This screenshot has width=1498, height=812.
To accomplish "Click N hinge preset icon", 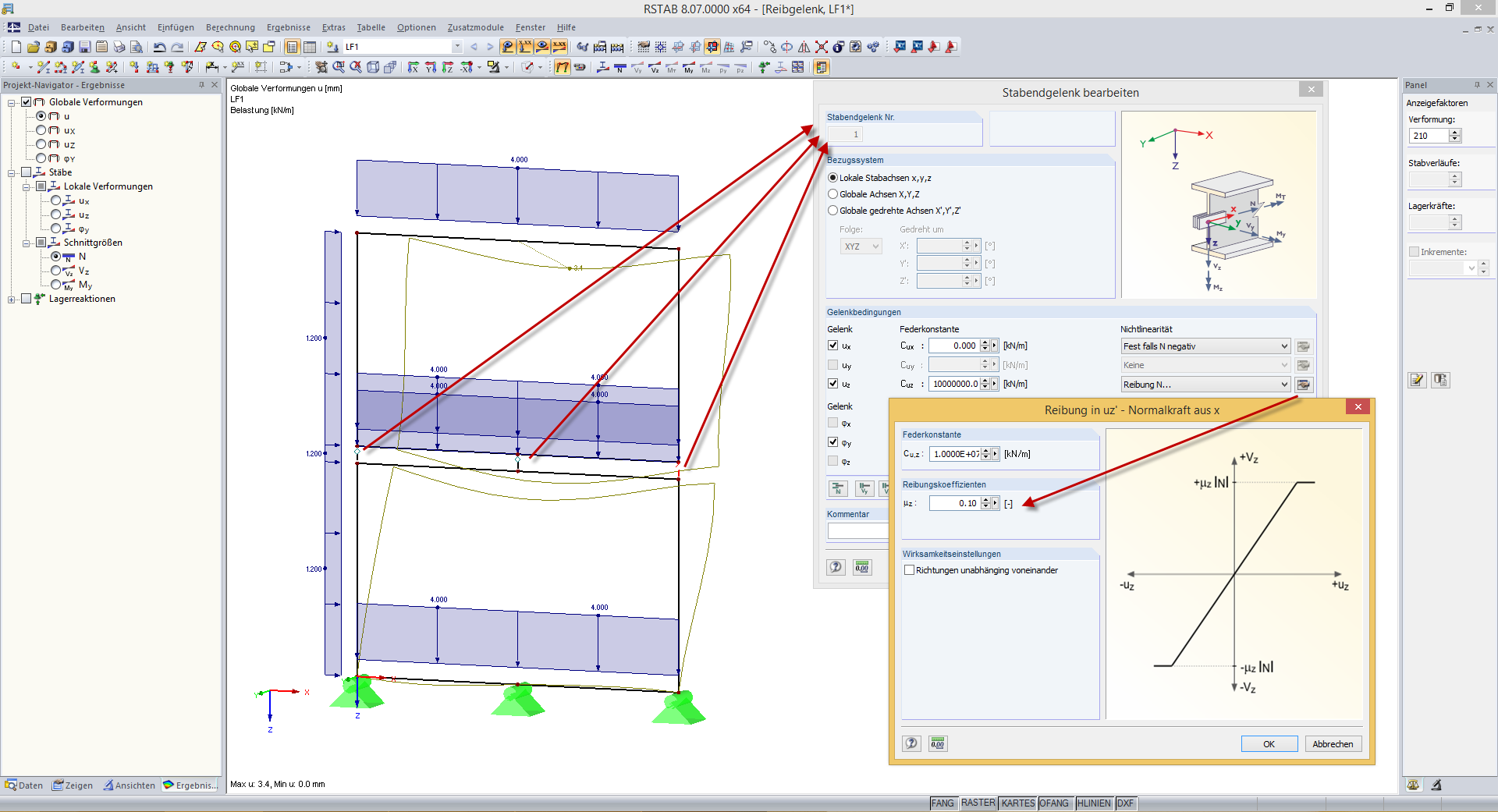I will 838,488.
